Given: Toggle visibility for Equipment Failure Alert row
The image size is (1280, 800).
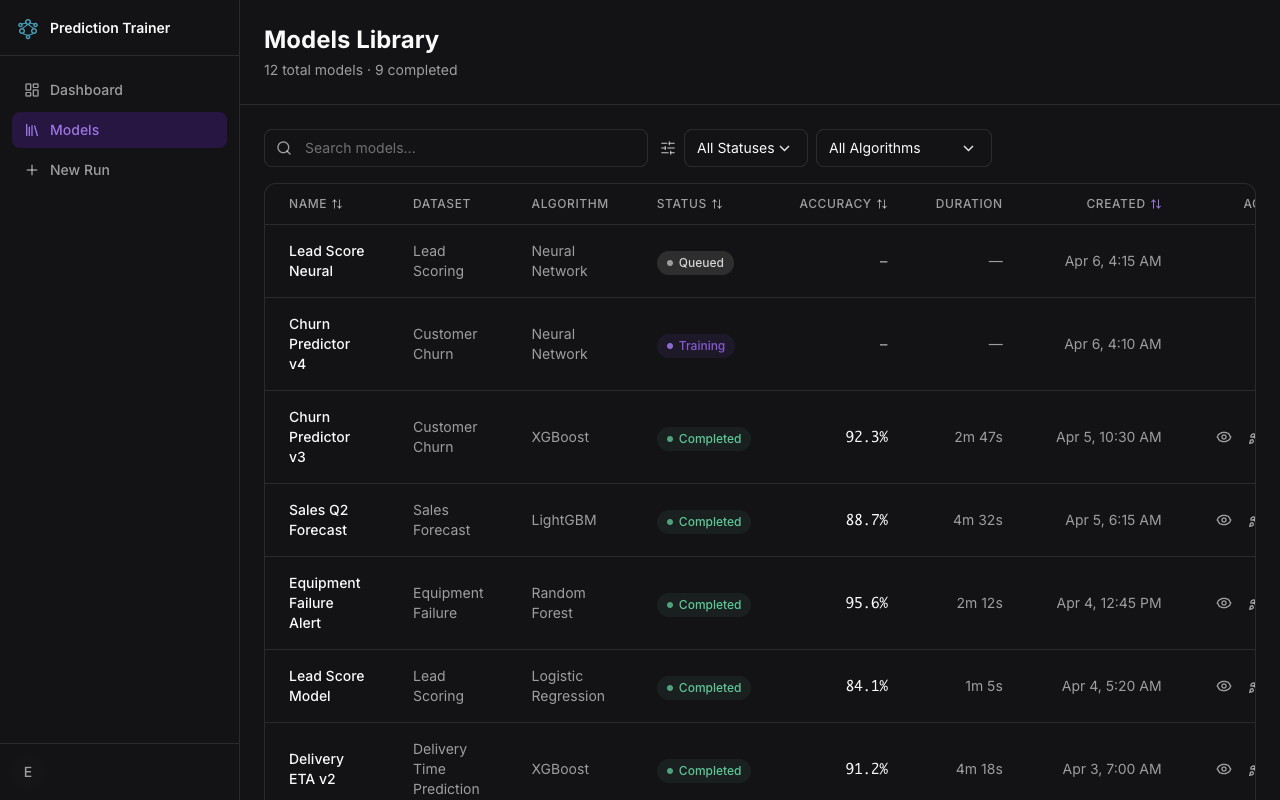Looking at the screenshot, I should [1224, 603].
